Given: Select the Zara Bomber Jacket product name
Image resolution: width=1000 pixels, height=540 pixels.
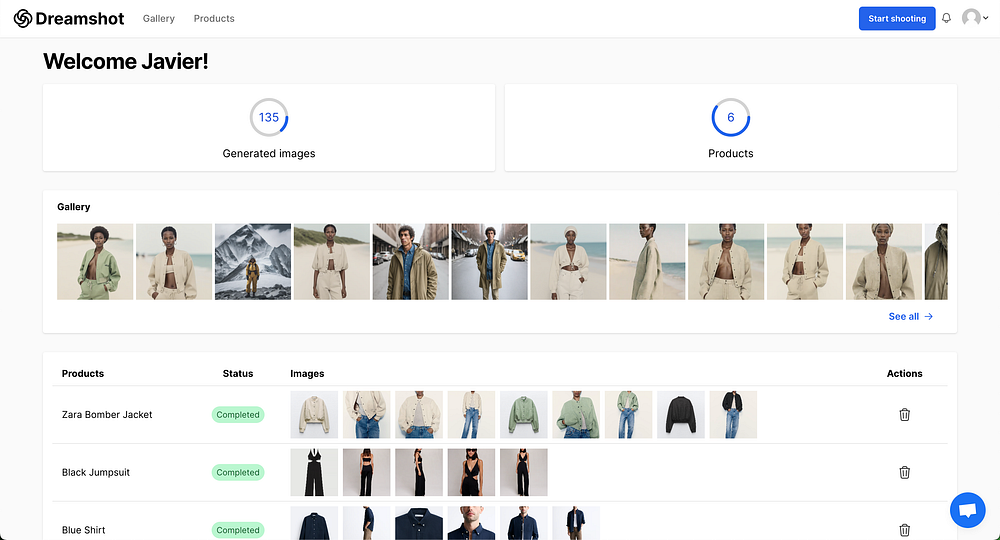Looking at the screenshot, I should pos(107,414).
